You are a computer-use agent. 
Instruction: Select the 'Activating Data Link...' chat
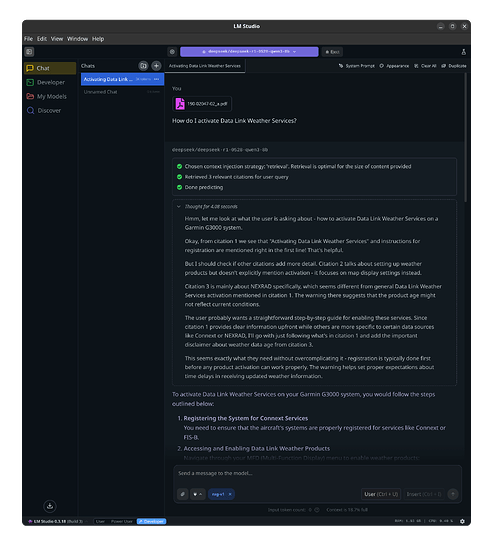click(122, 79)
